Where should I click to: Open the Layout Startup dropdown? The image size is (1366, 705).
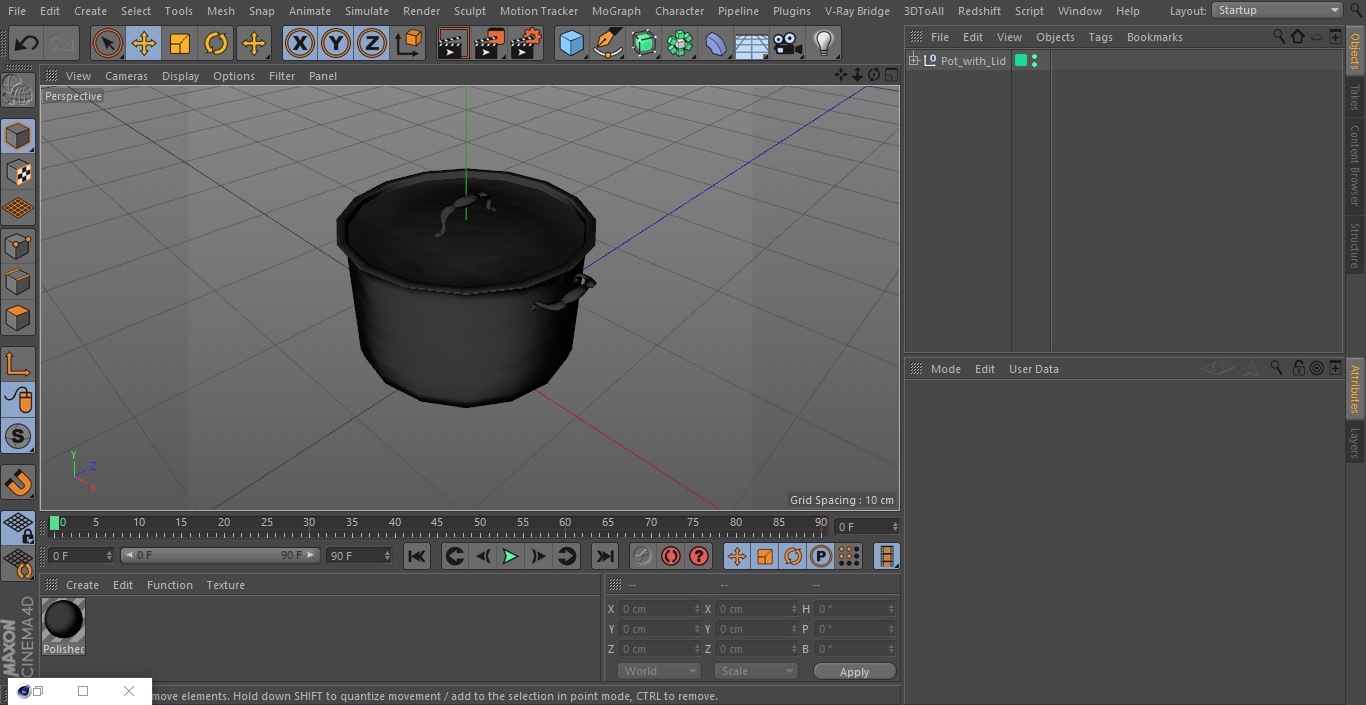[1277, 10]
